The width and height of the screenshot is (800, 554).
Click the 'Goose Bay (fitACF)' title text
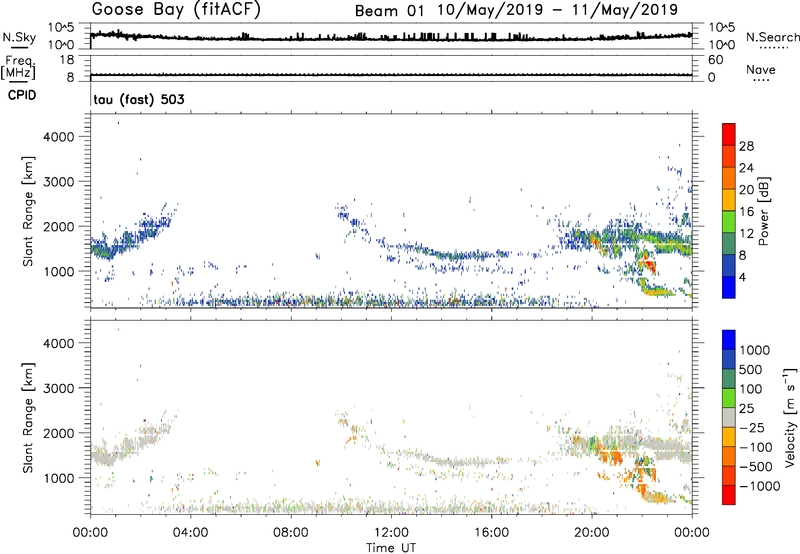click(x=176, y=10)
